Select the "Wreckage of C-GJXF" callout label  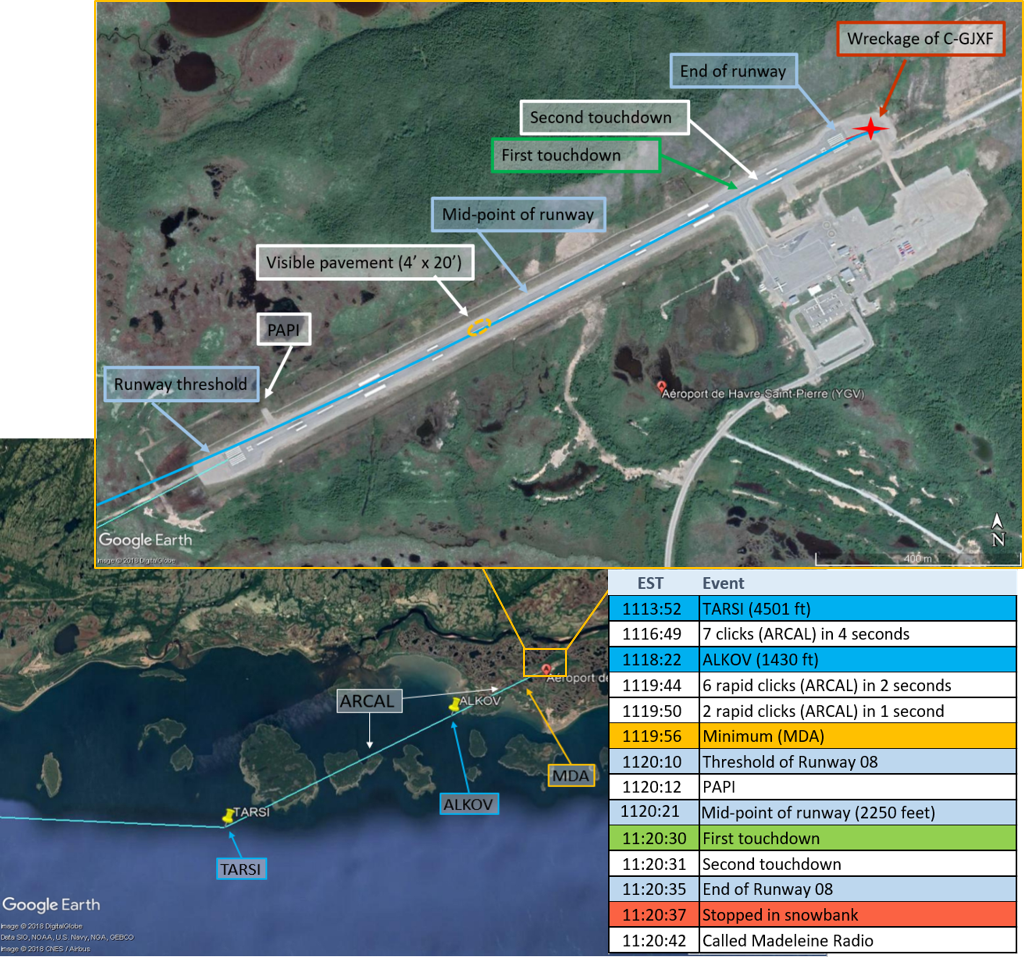click(x=919, y=40)
